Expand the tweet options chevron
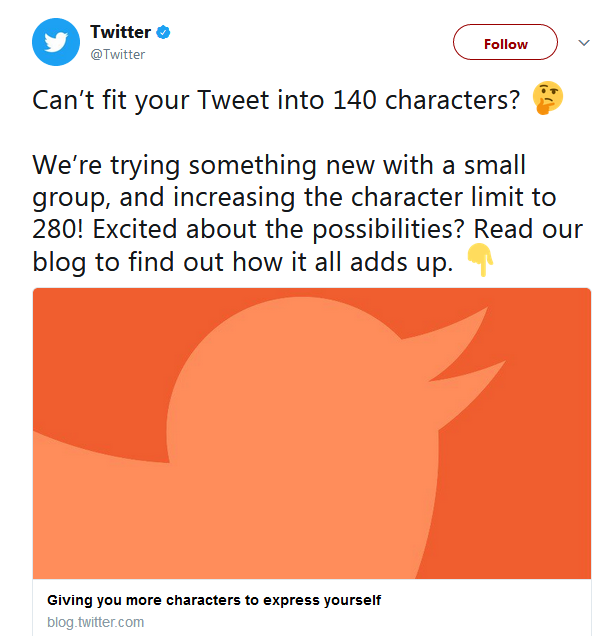Image resolution: width=610 pixels, height=636 pixels. [x=585, y=44]
